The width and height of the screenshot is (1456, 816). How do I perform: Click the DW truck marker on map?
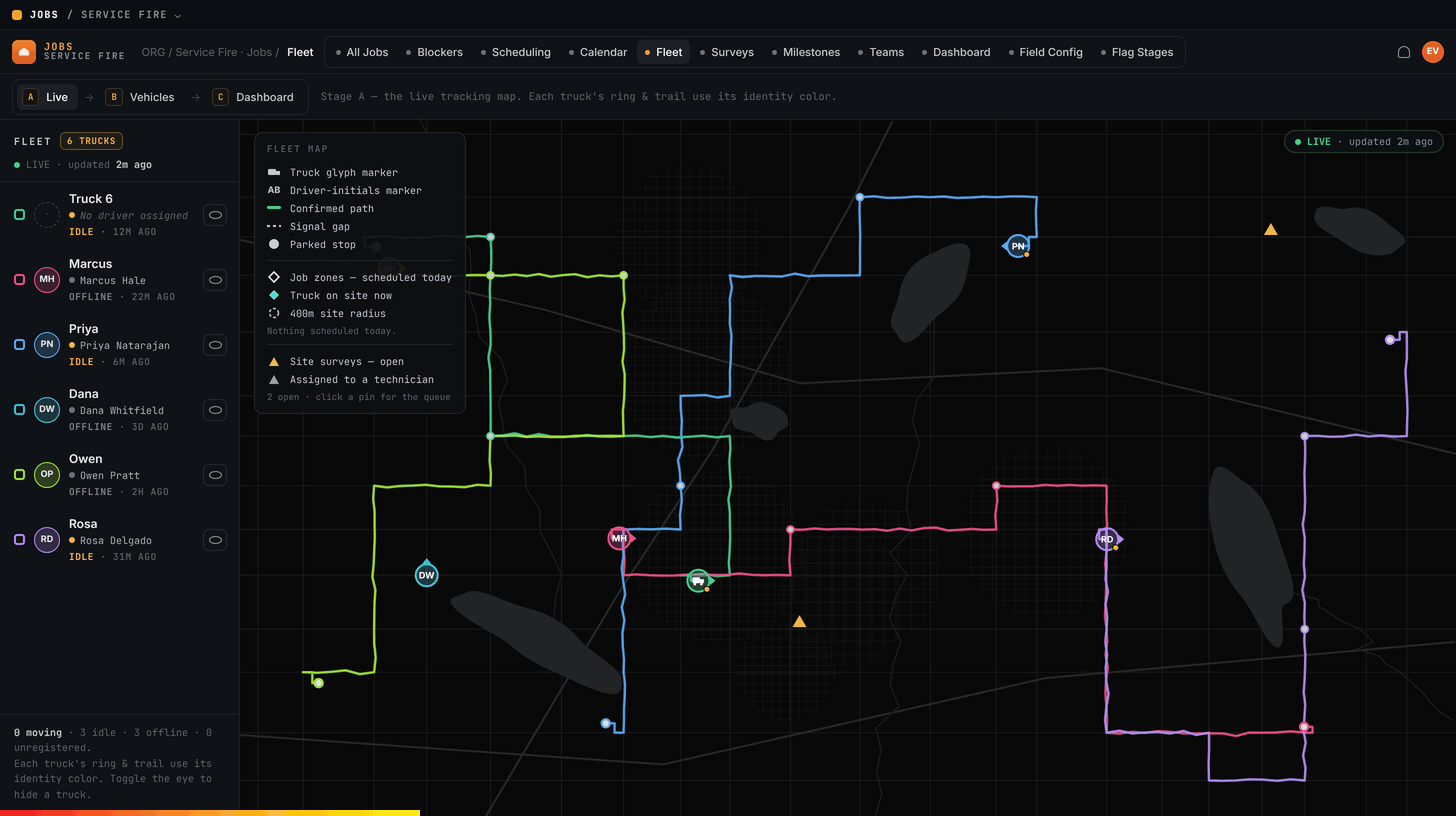tap(427, 575)
